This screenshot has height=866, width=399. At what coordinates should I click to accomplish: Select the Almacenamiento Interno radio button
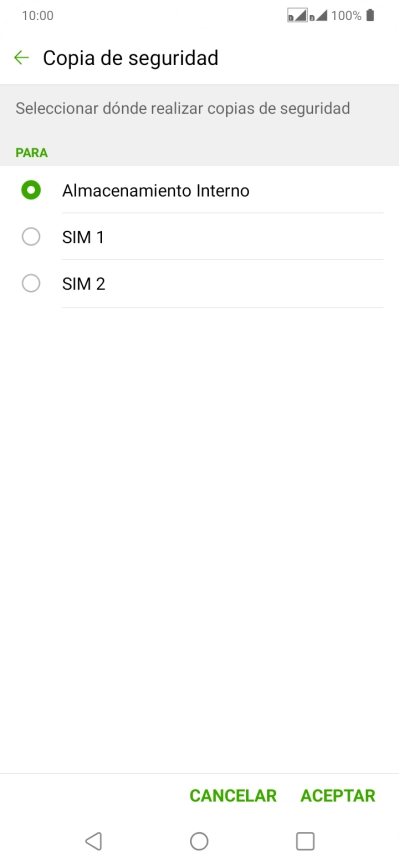[x=31, y=191]
